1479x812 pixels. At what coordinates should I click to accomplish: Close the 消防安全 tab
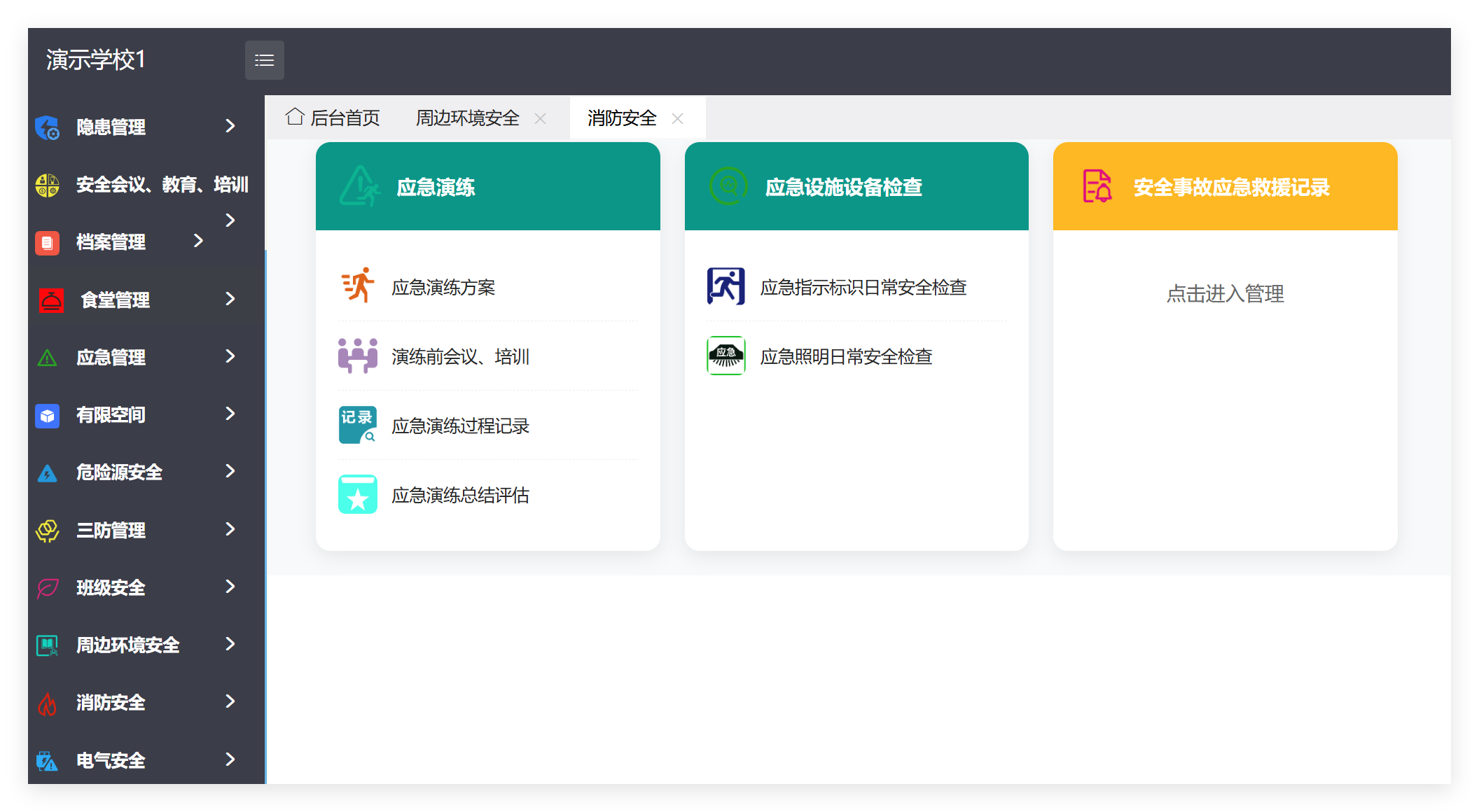(x=677, y=118)
